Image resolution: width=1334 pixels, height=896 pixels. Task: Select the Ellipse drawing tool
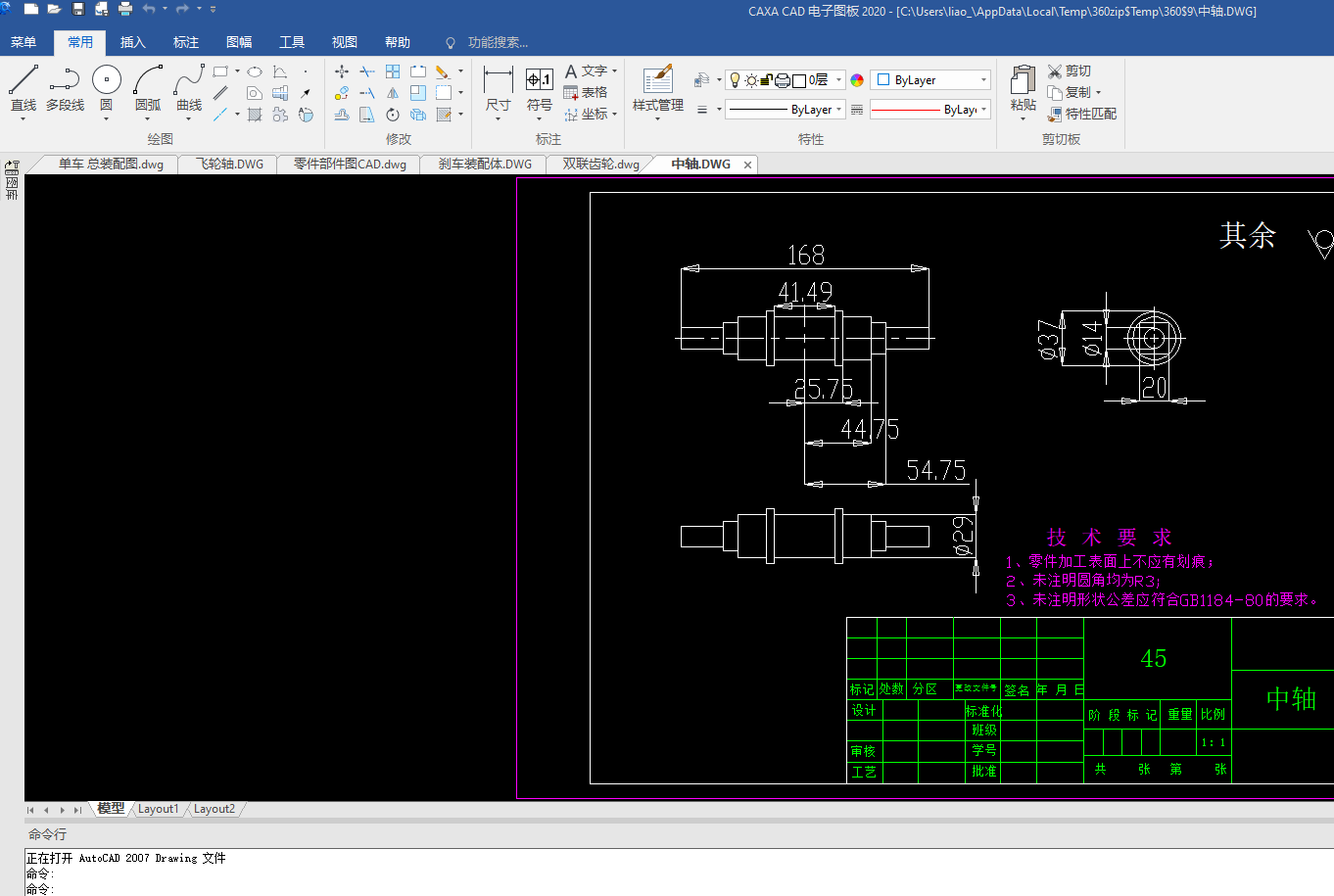[255, 71]
